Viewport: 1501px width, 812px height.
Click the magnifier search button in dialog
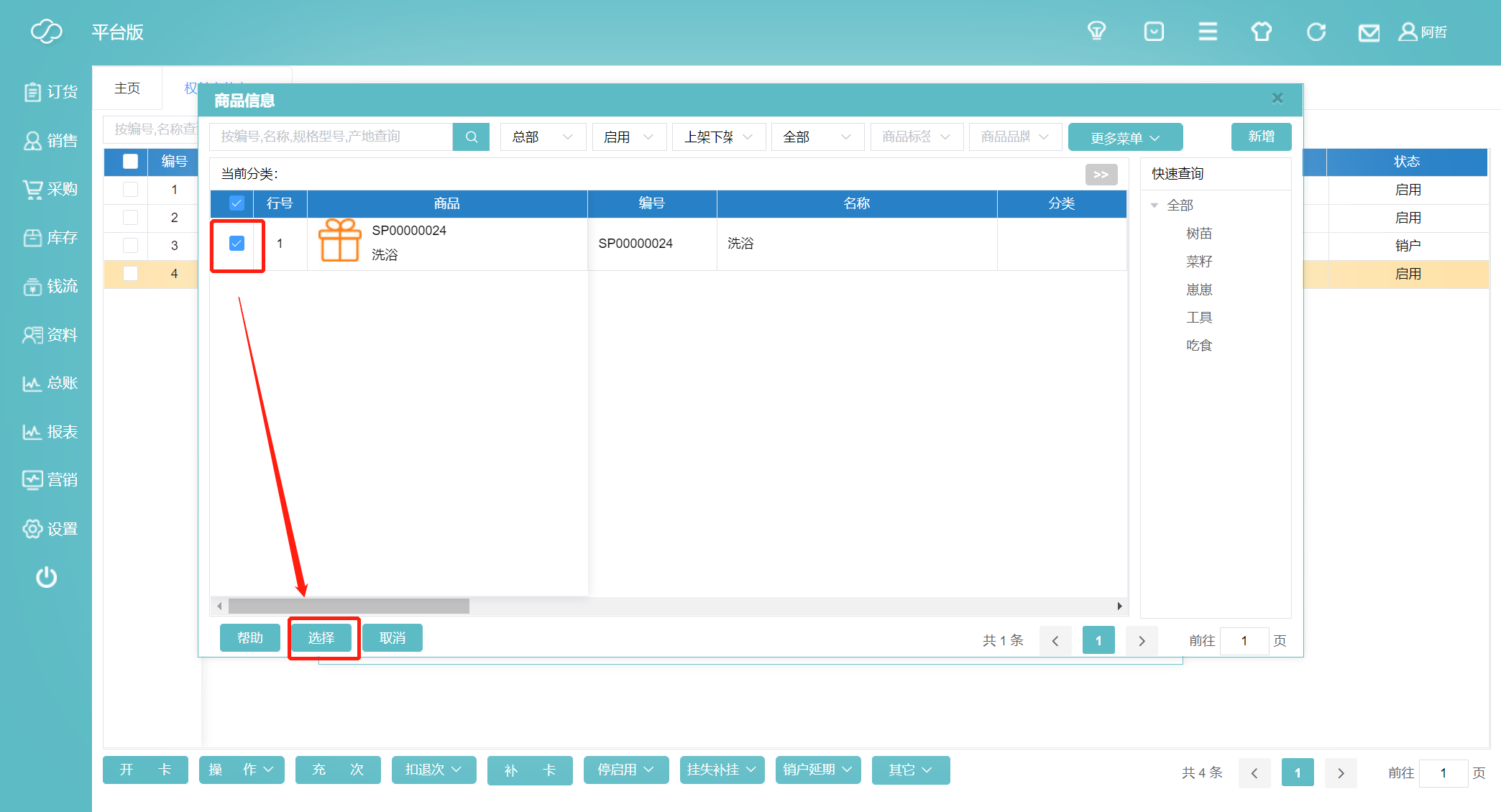pos(472,137)
